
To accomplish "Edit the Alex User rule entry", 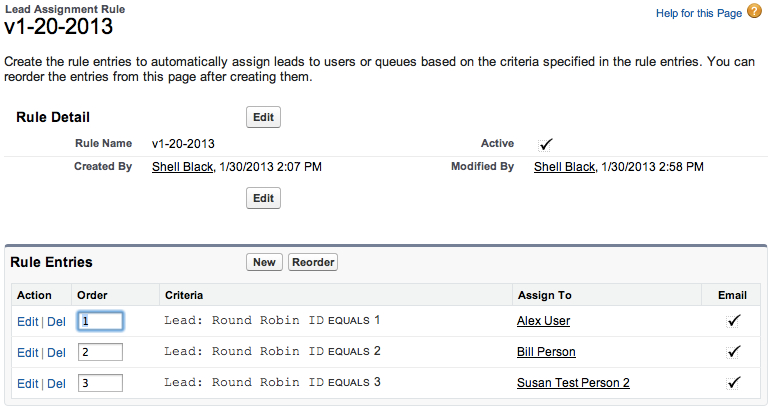I will (27, 322).
